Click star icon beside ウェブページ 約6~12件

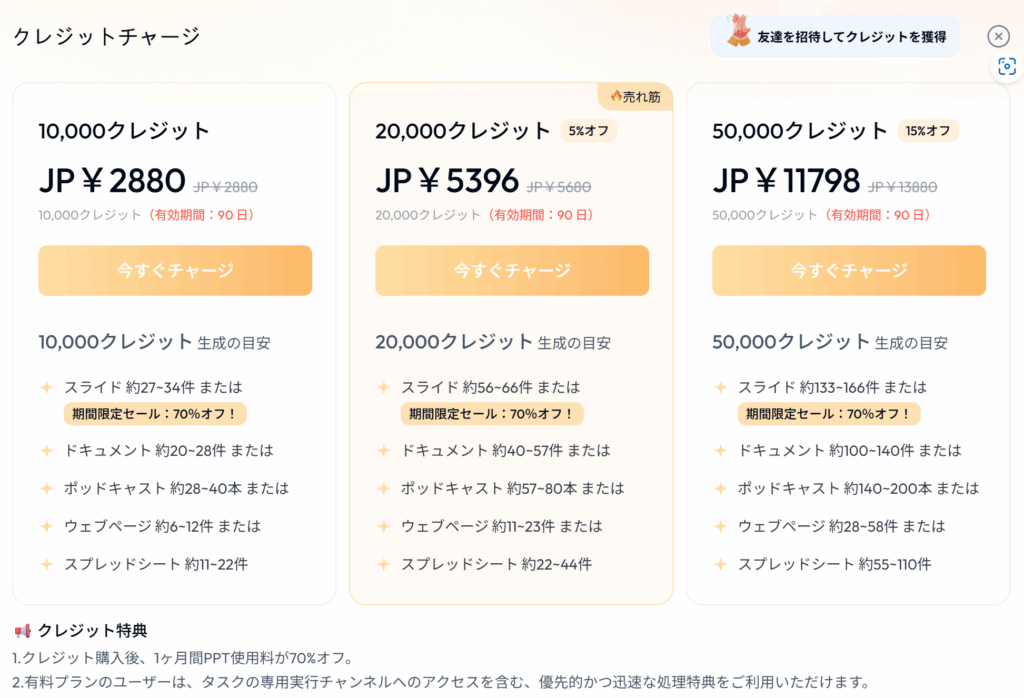47,526
